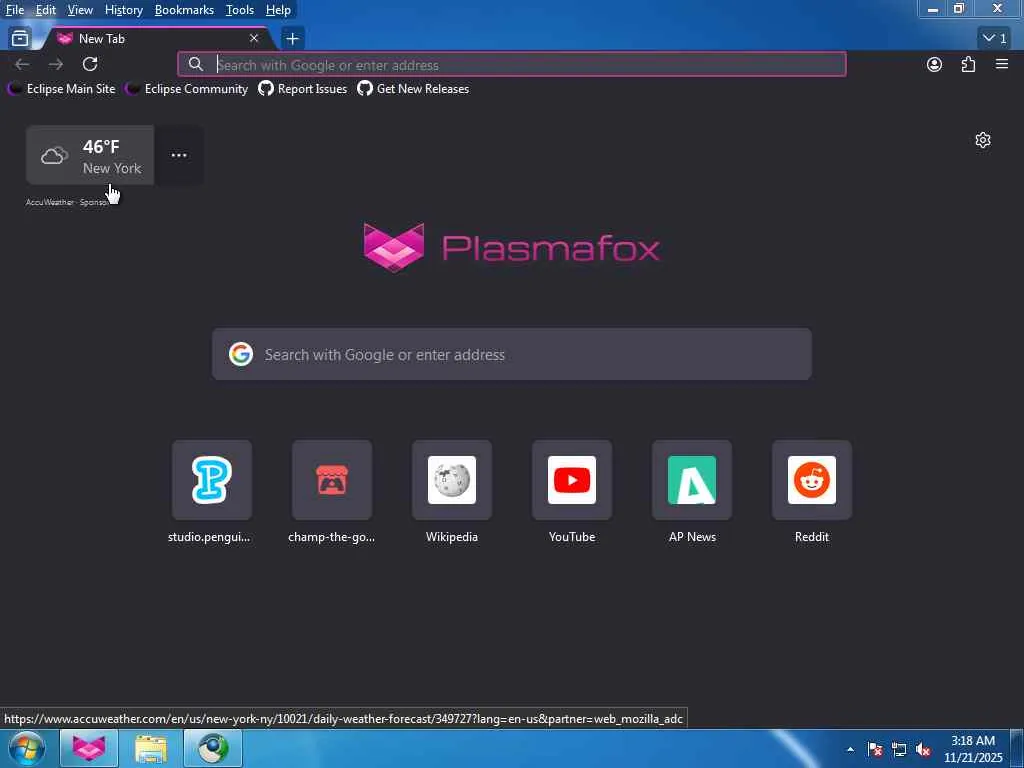1024x768 pixels.
Task: Open third taskbar browser app icon
Action: coord(213,748)
